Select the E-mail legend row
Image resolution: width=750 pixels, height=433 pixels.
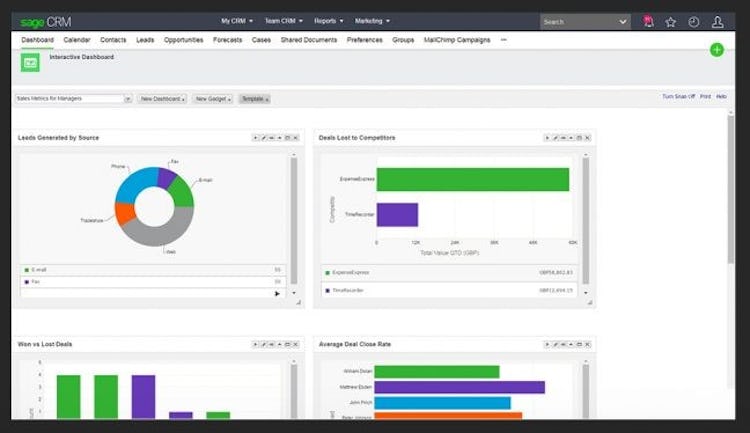click(153, 270)
